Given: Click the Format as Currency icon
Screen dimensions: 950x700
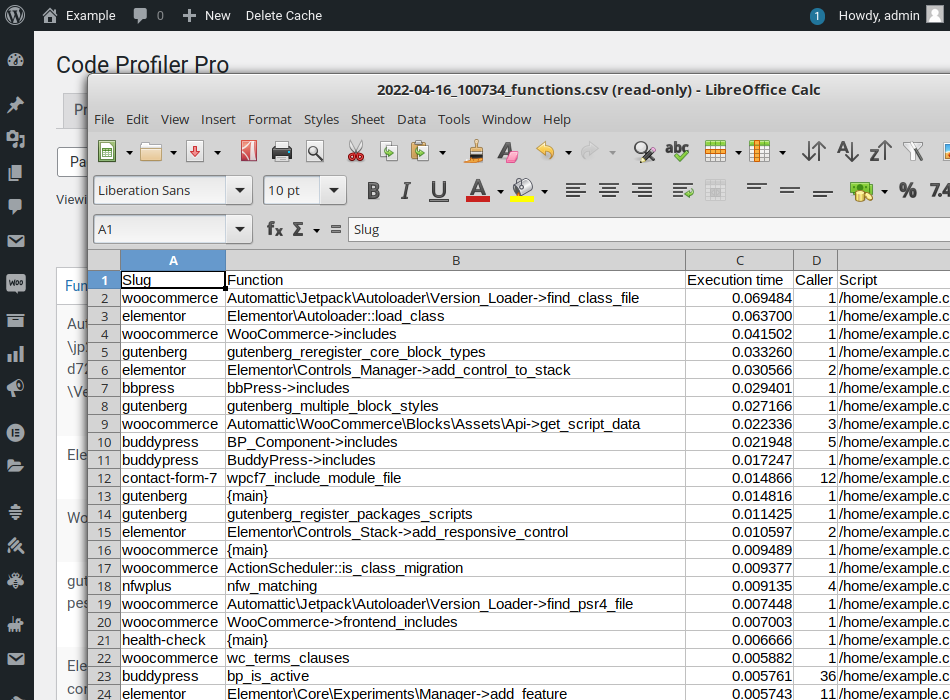Looking at the screenshot, I should (861, 192).
